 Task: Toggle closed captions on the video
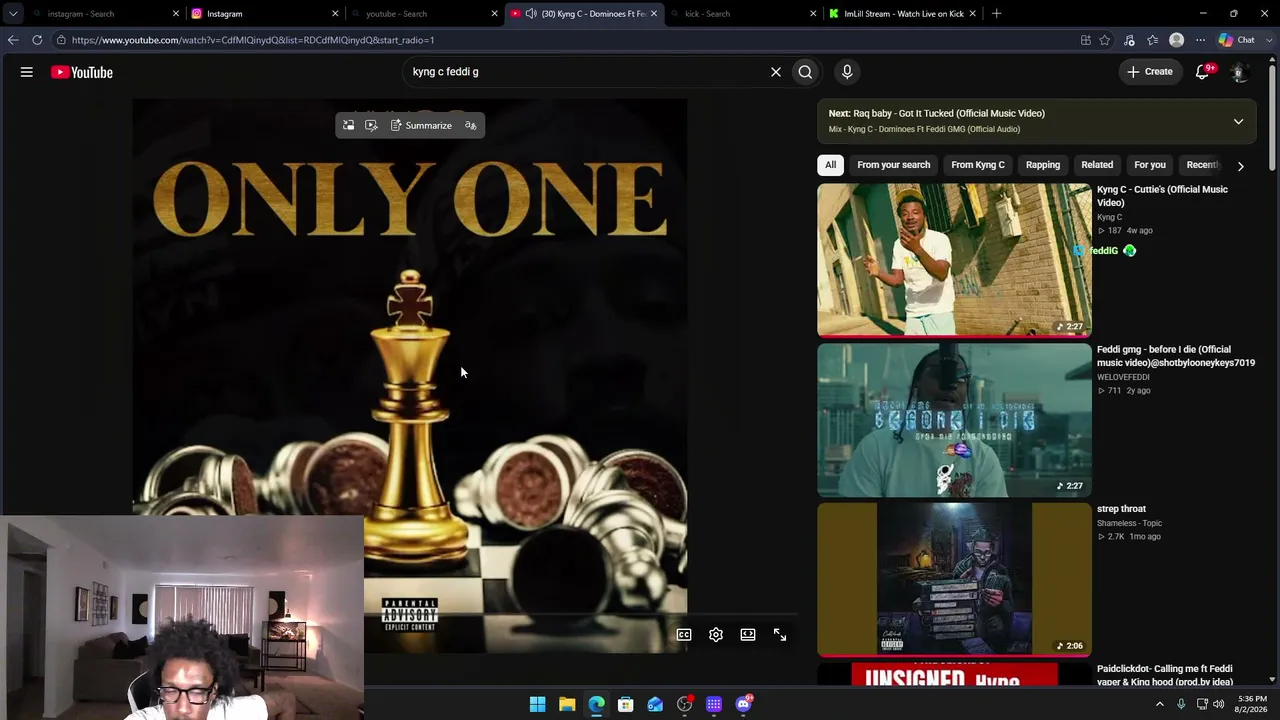point(684,635)
